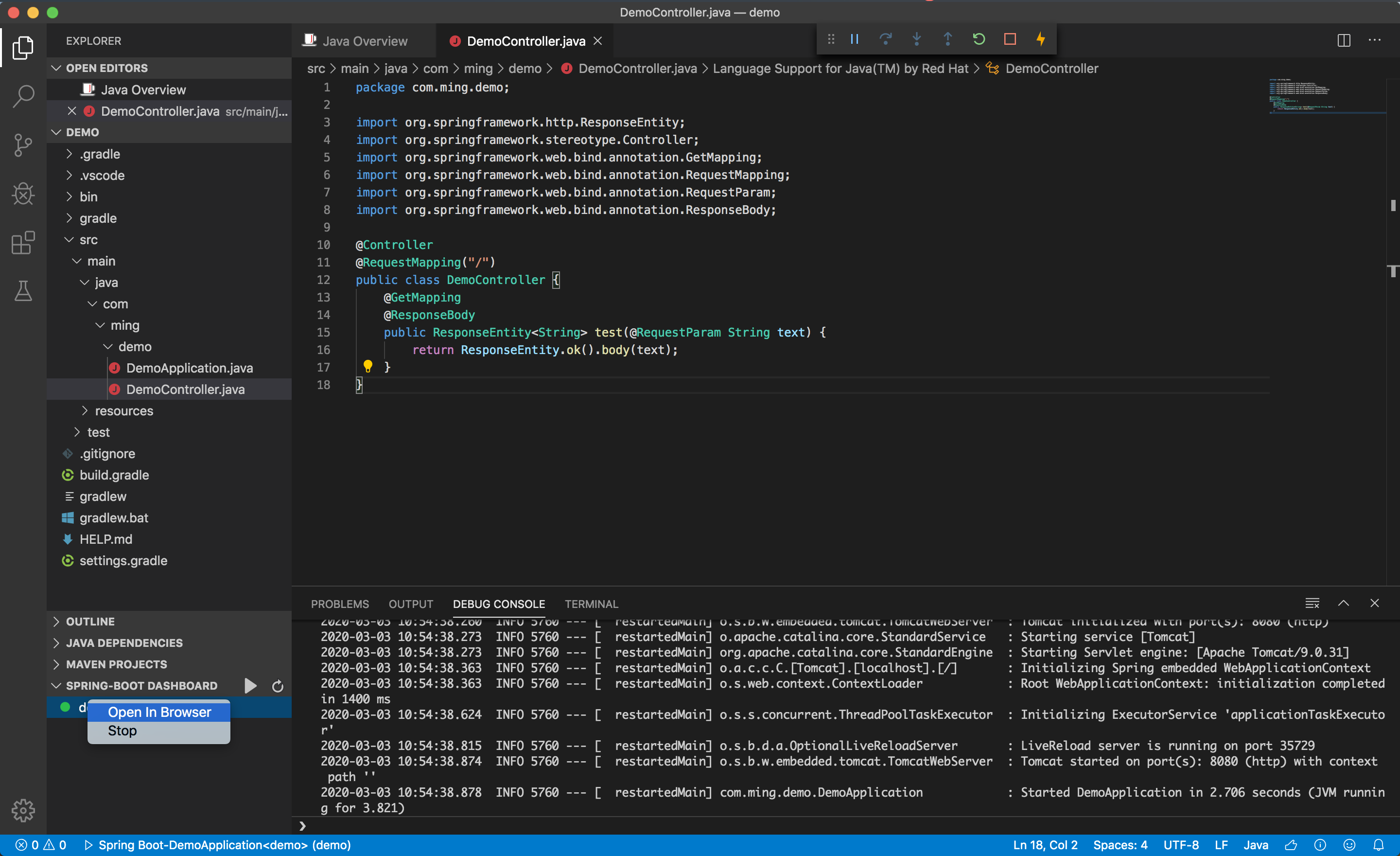
Task: Open the .gitignore file
Action: (107, 454)
